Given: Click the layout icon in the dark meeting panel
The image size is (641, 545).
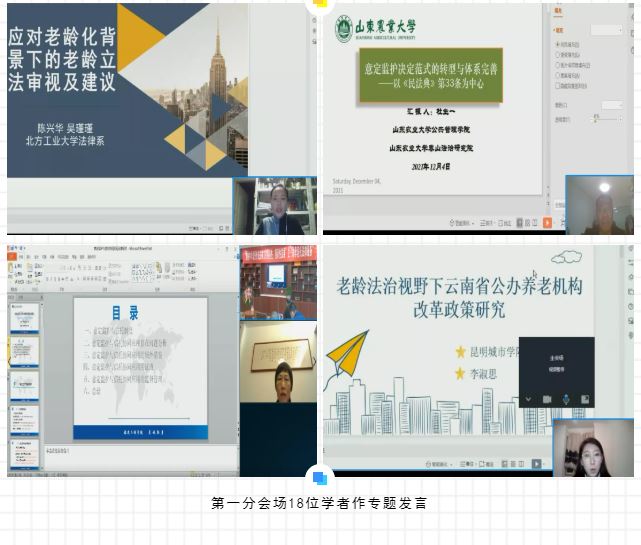Looking at the screenshot, I should [x=587, y=399].
